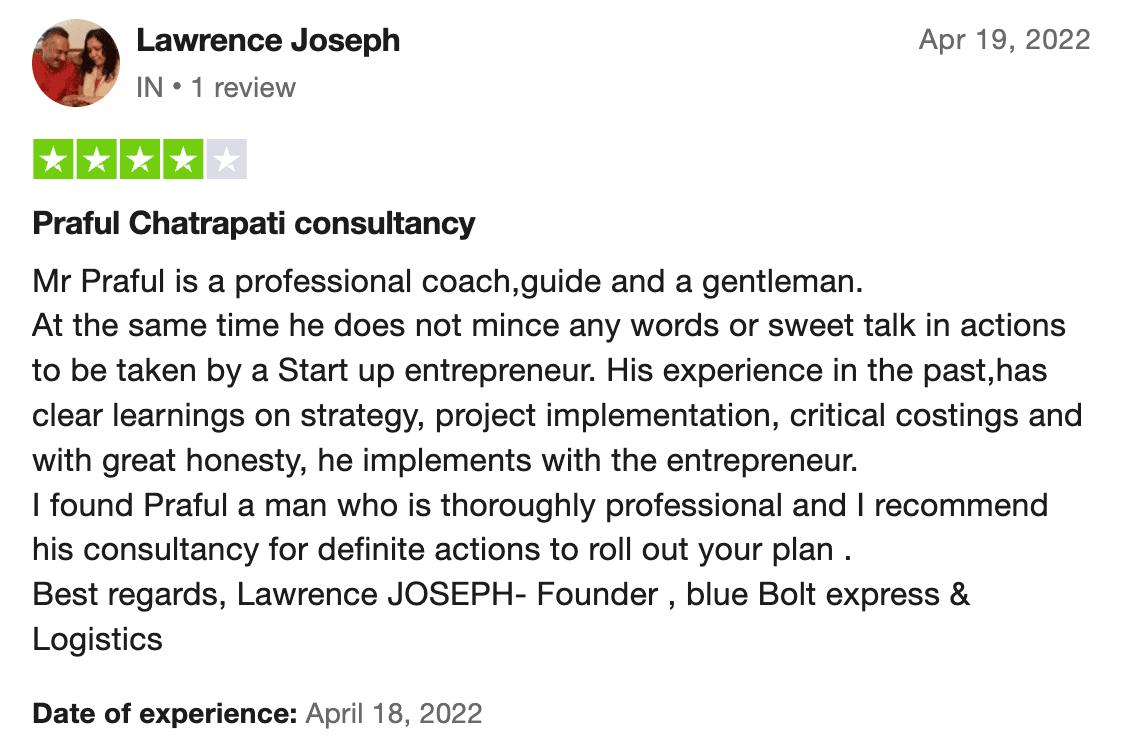The height and width of the screenshot is (744, 1138).
Task: Click the Date of experience label
Action: pos(165,714)
